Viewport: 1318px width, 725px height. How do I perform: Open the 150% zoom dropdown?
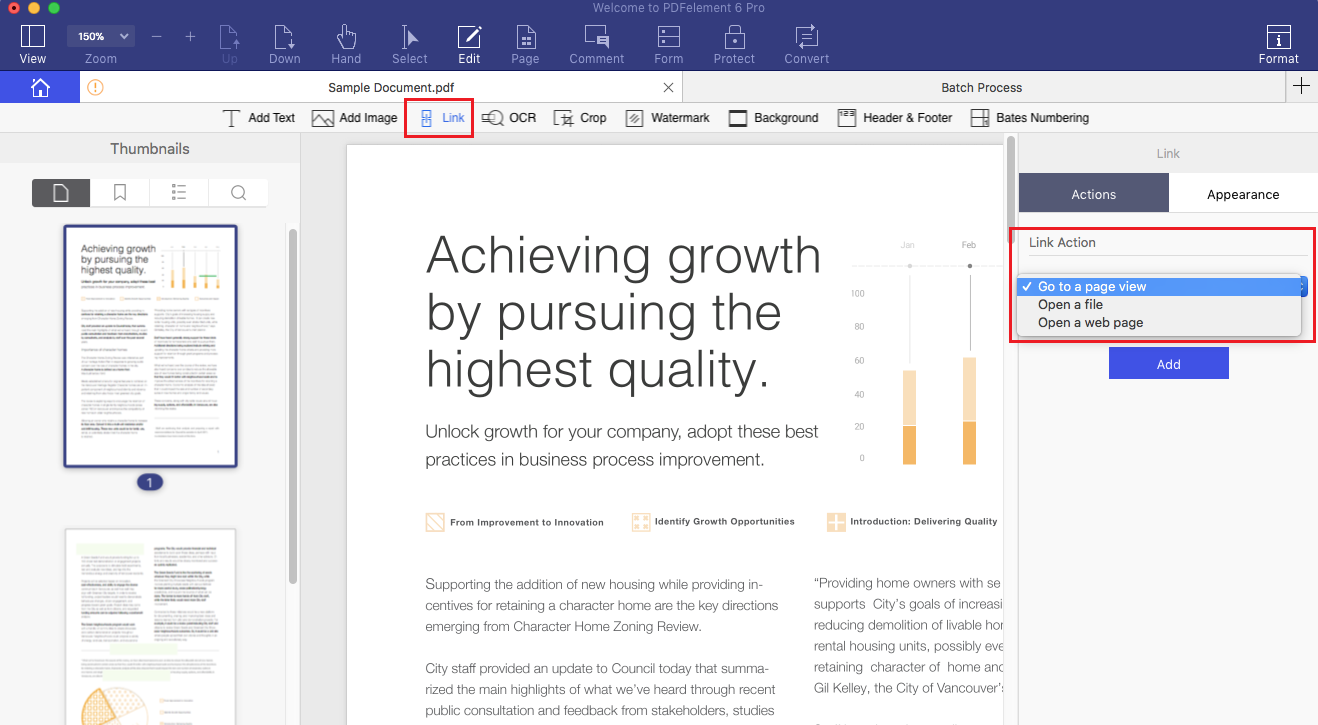101,36
